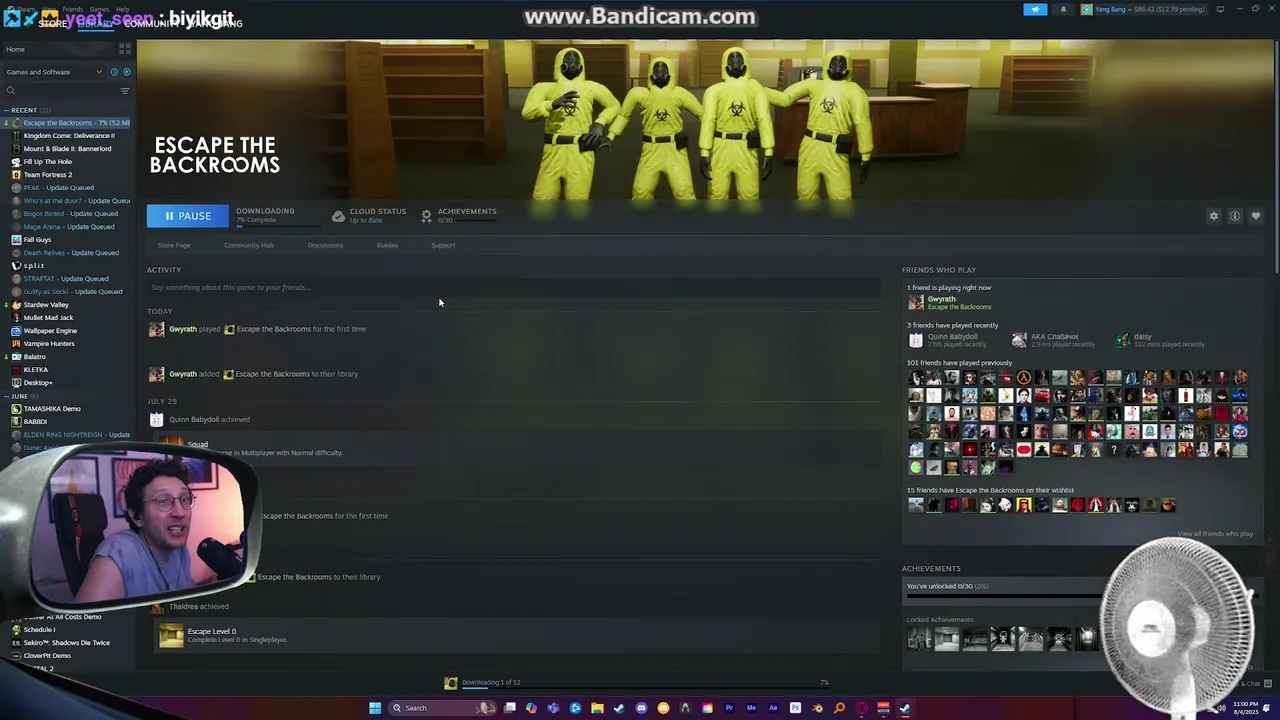Open the Help menu
This screenshot has height=720, width=1280.
(123, 9)
